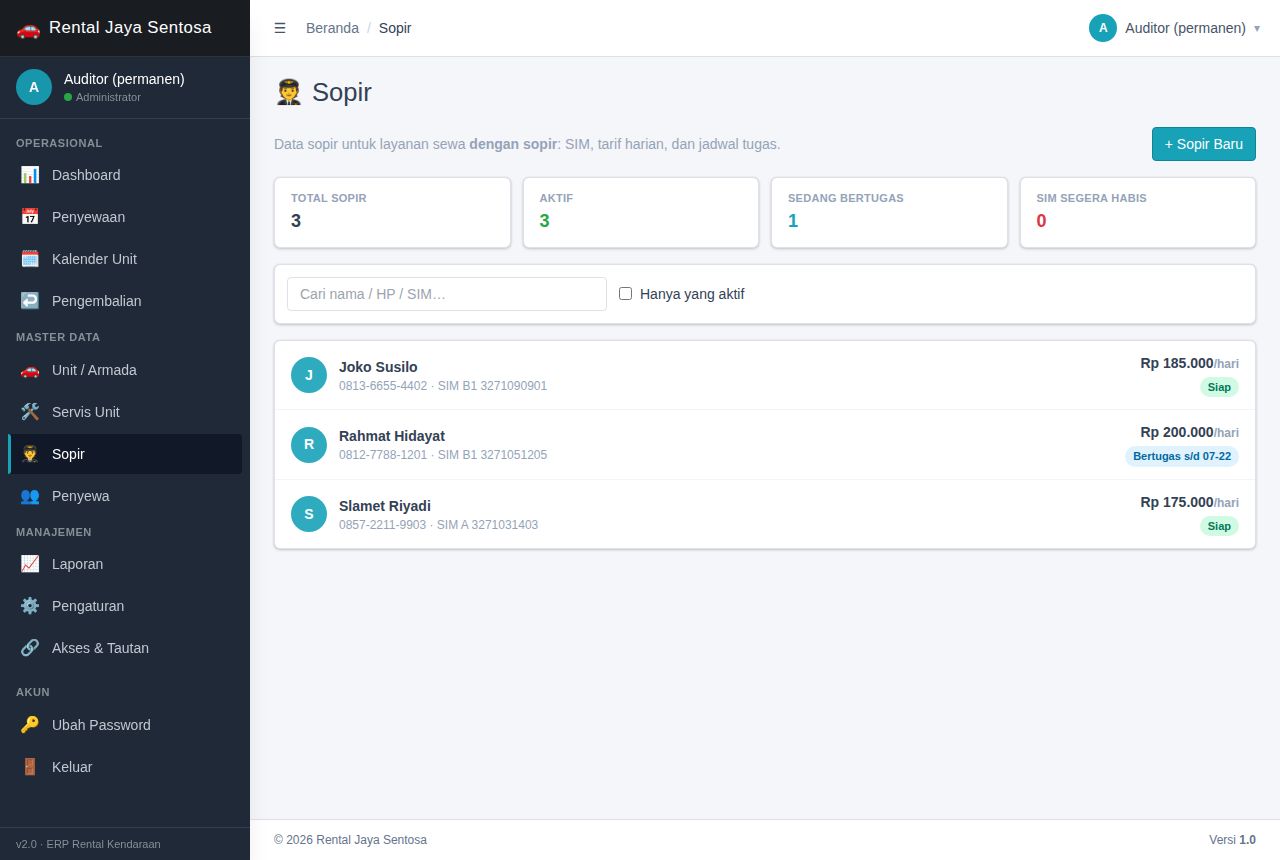Click the Penyewaan calendar icon
The height and width of the screenshot is (860, 1280).
pyautogui.click(x=30, y=217)
